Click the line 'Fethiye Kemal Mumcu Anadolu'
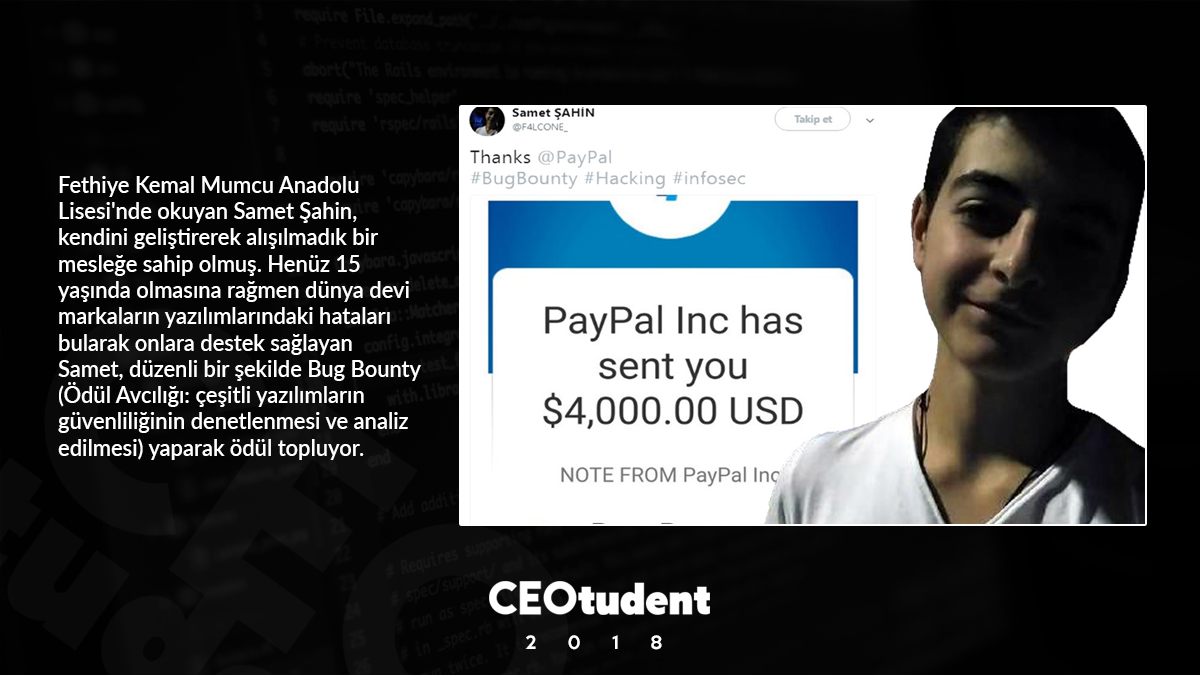 (x=209, y=186)
